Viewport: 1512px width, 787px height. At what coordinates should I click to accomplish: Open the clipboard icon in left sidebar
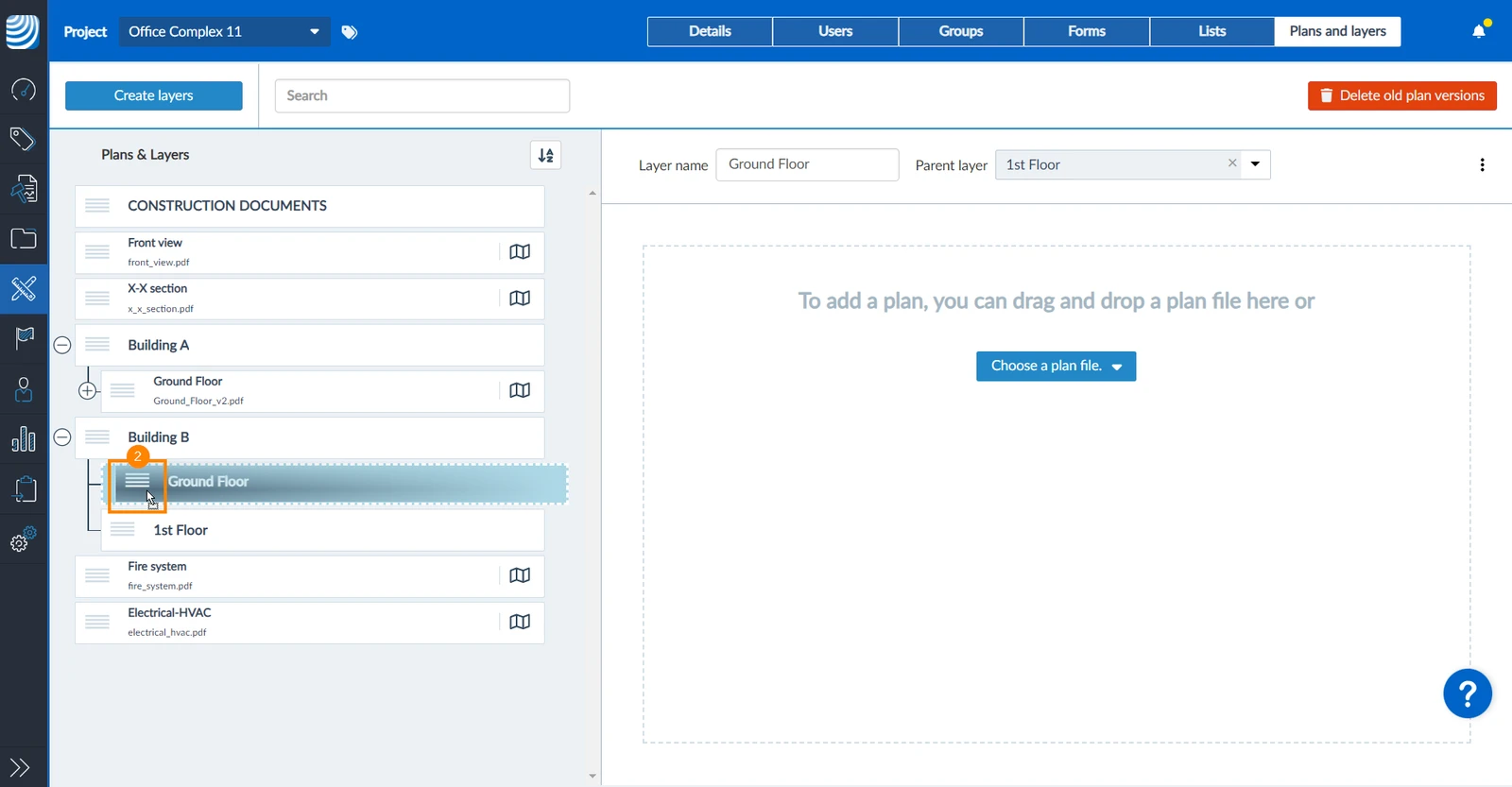point(24,488)
